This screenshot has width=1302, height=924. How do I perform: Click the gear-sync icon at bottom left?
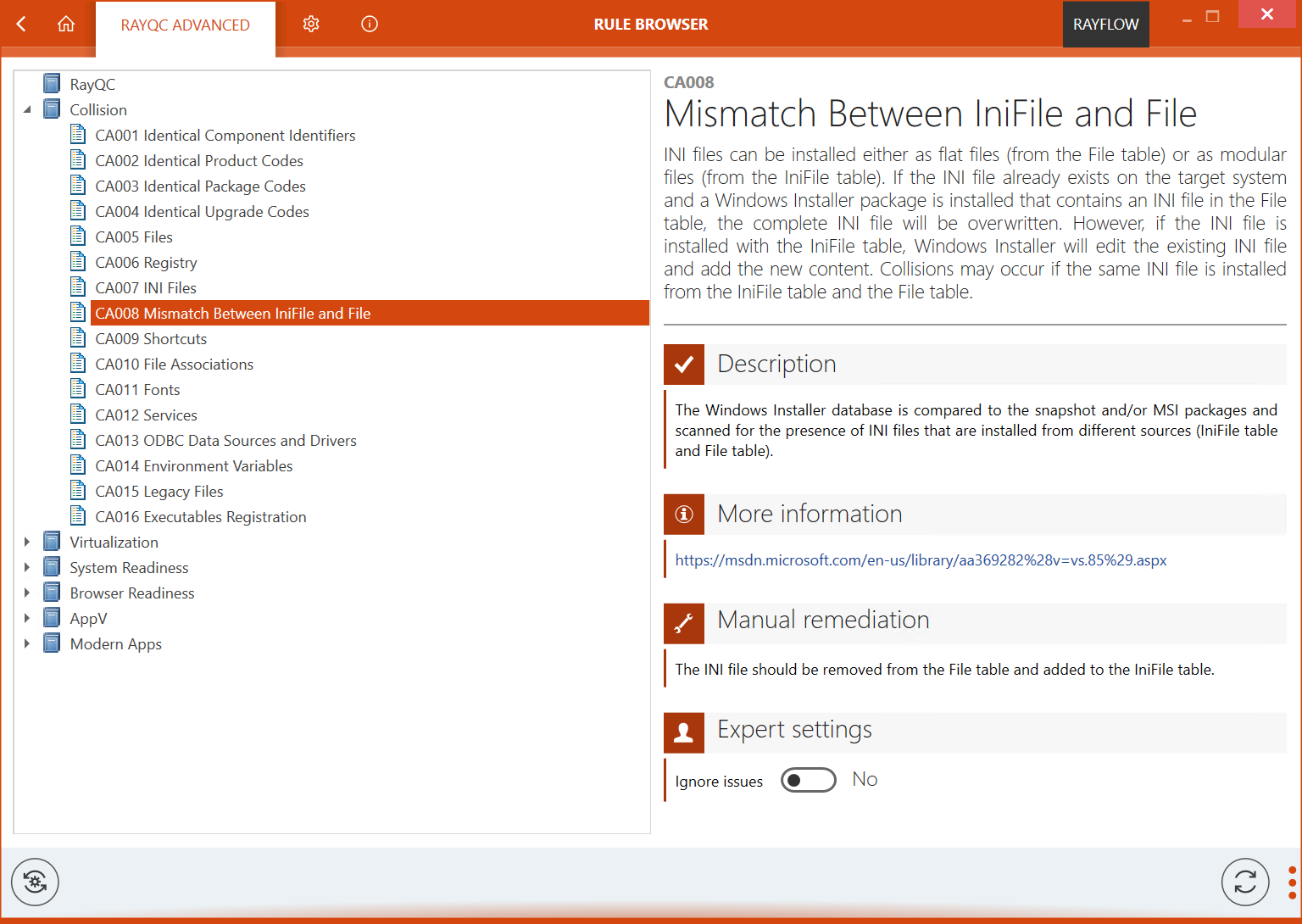tap(35, 882)
